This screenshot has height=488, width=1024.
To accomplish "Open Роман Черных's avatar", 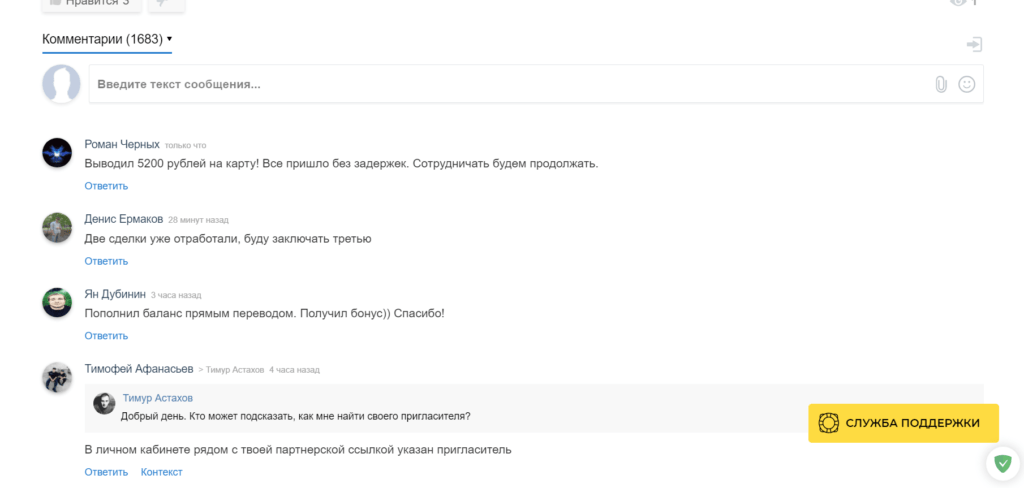I will [57, 154].
